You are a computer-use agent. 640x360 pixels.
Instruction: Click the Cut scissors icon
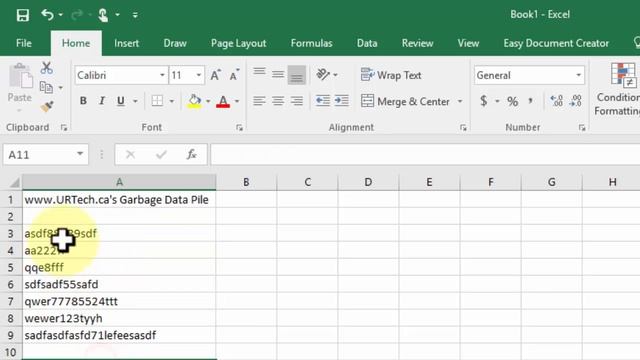[x=47, y=68]
